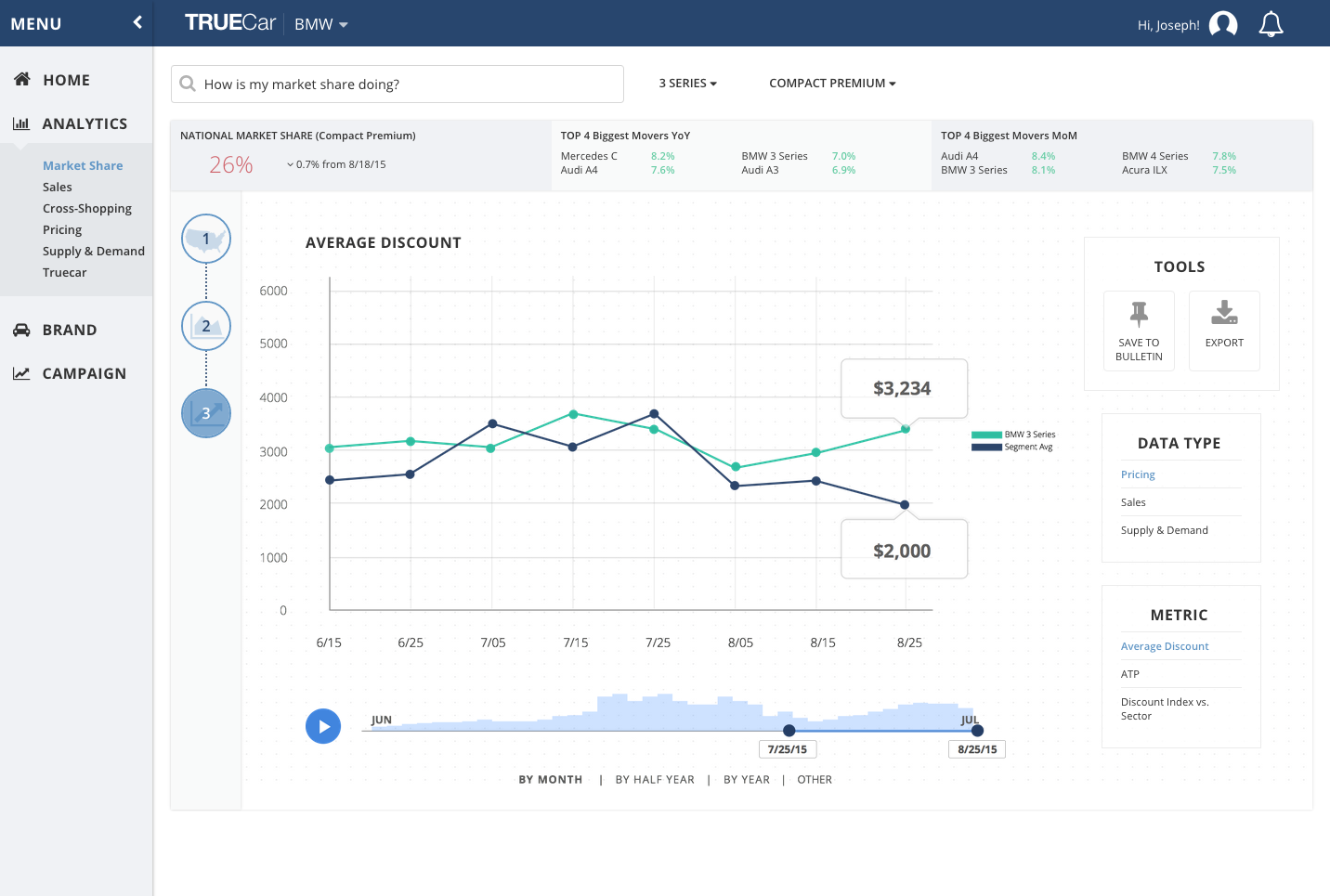Switch to By Half Year view
The height and width of the screenshot is (896, 1330).
click(x=655, y=780)
